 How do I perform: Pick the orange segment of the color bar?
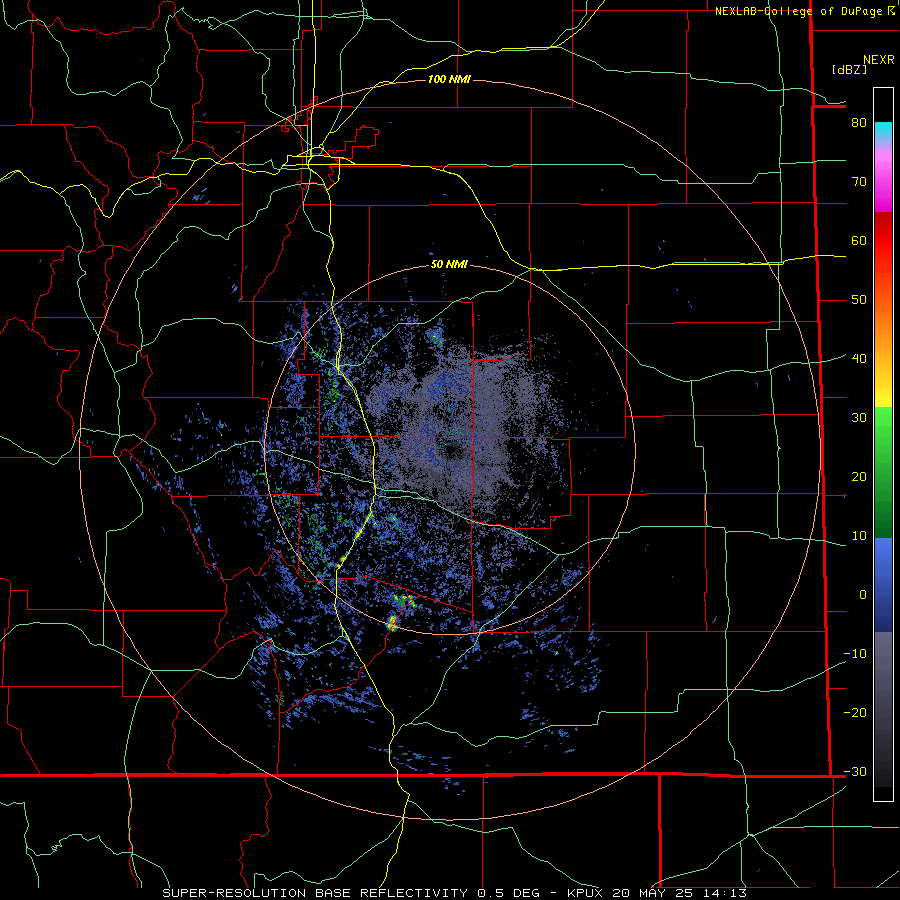pyautogui.click(x=883, y=333)
